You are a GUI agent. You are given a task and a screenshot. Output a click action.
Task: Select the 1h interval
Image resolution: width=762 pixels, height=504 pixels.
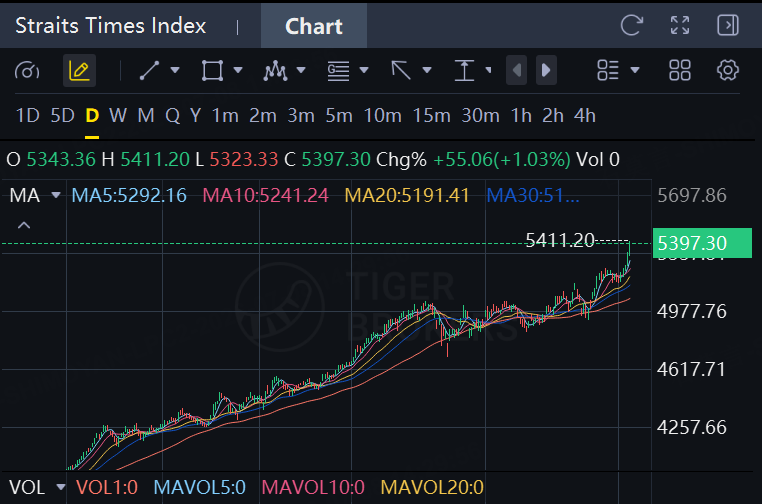(x=521, y=116)
